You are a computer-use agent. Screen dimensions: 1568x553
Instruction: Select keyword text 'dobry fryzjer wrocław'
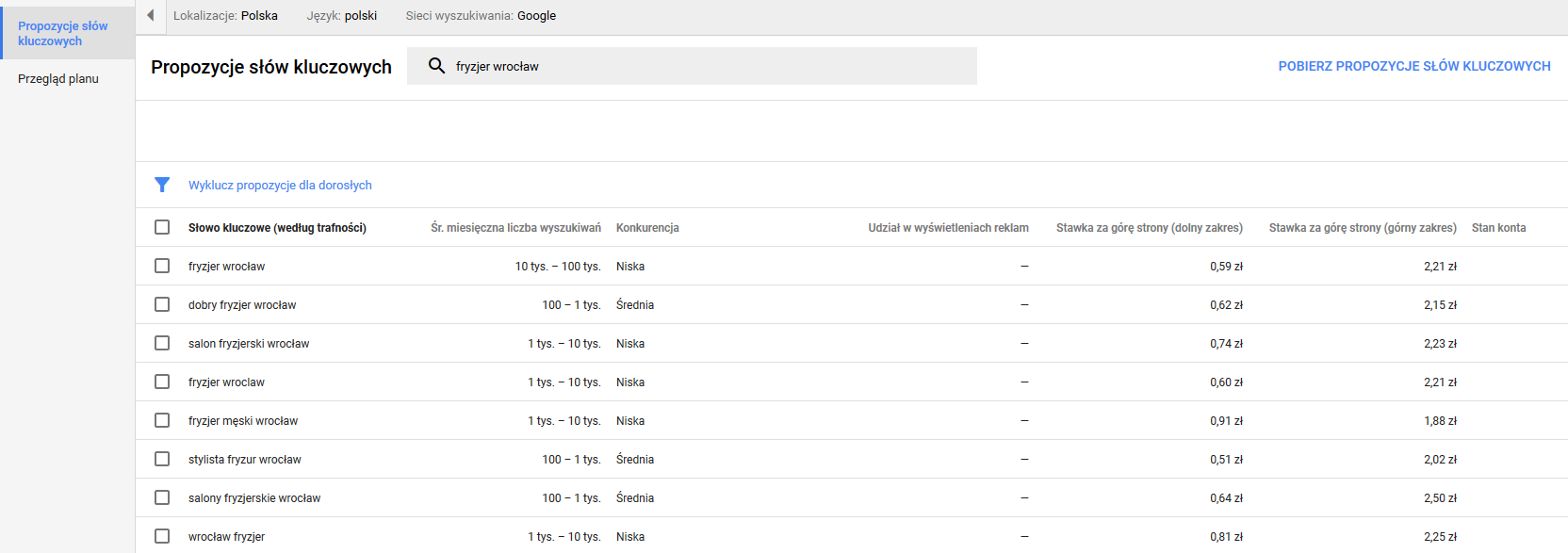pyautogui.click(x=242, y=304)
